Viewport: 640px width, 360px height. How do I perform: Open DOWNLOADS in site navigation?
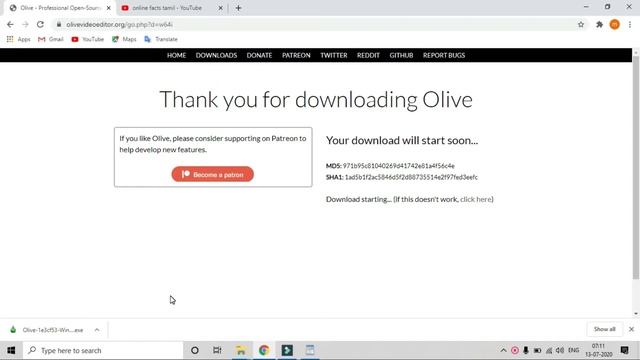click(x=216, y=55)
